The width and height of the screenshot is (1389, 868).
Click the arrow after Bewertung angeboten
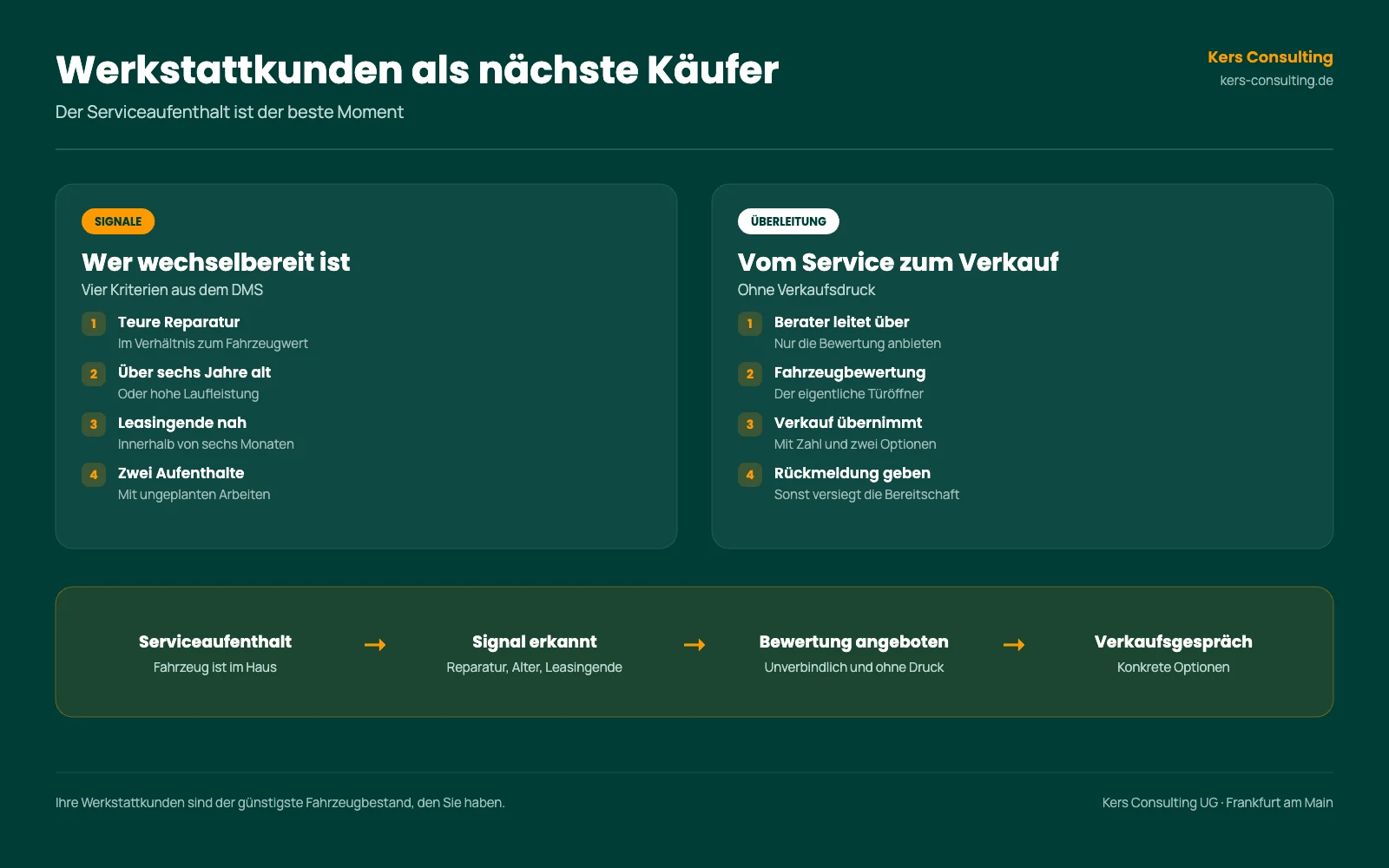(1014, 645)
